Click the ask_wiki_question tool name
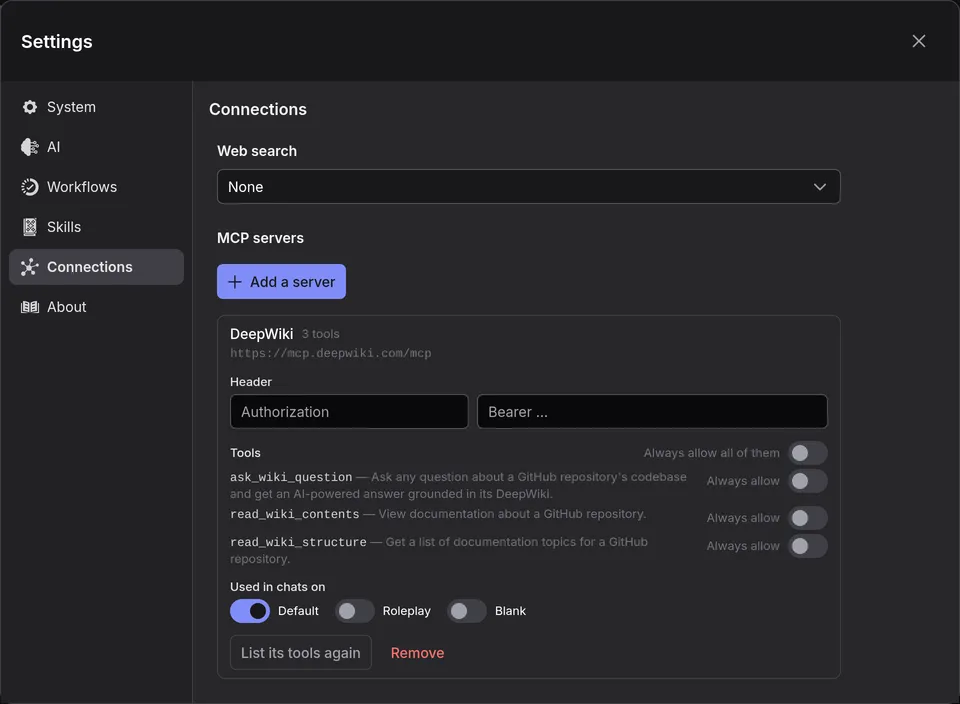The image size is (960, 704). [291, 477]
